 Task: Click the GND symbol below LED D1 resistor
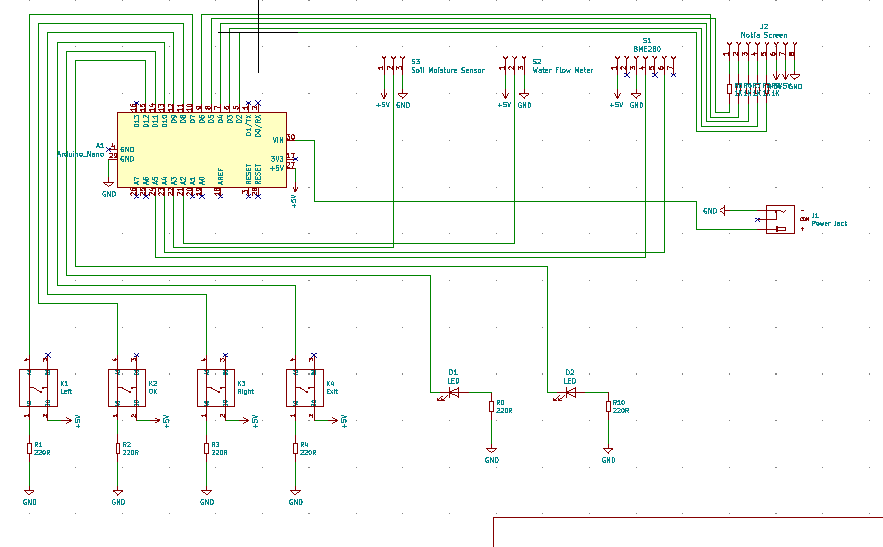point(491,458)
